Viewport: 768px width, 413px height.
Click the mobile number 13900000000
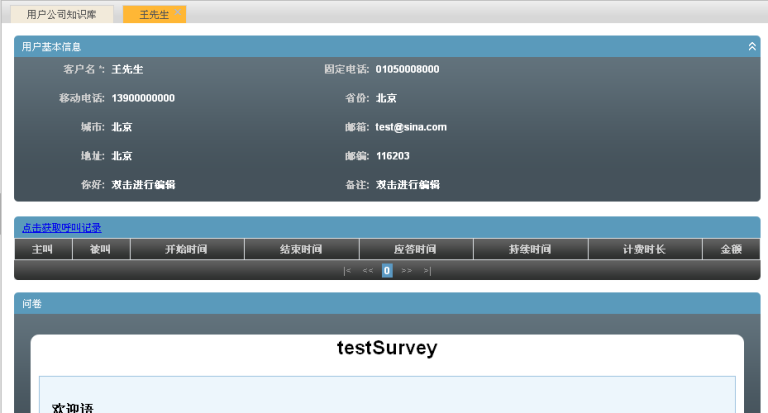click(x=143, y=98)
